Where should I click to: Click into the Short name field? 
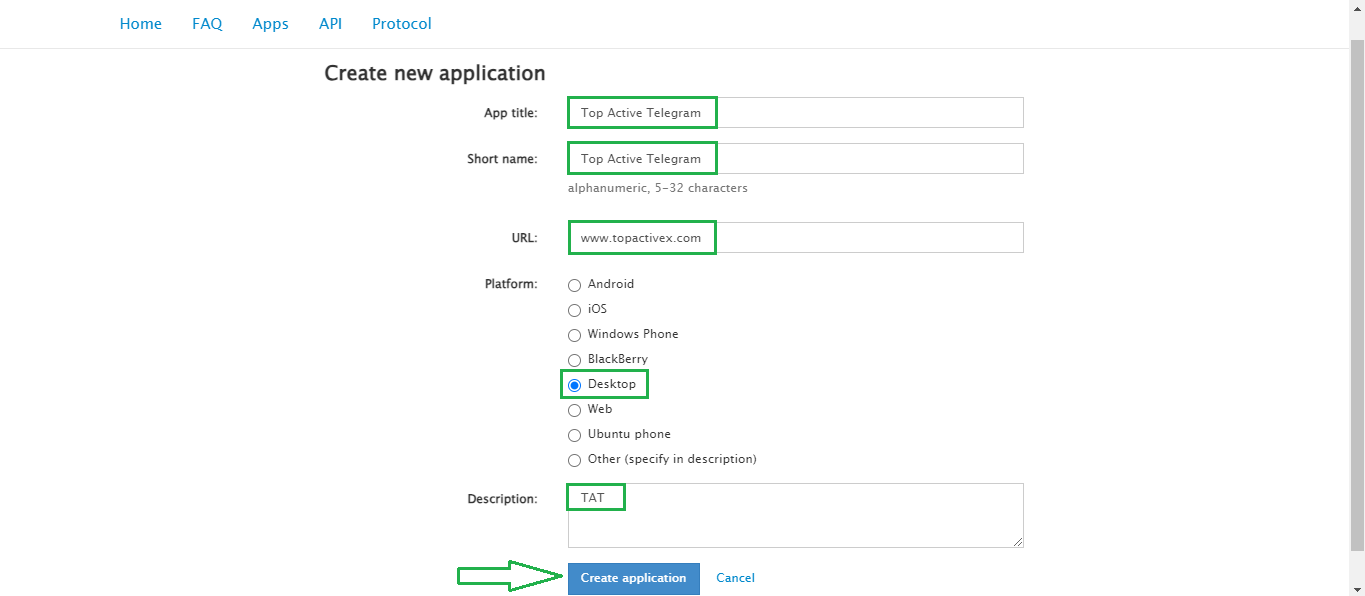point(796,158)
